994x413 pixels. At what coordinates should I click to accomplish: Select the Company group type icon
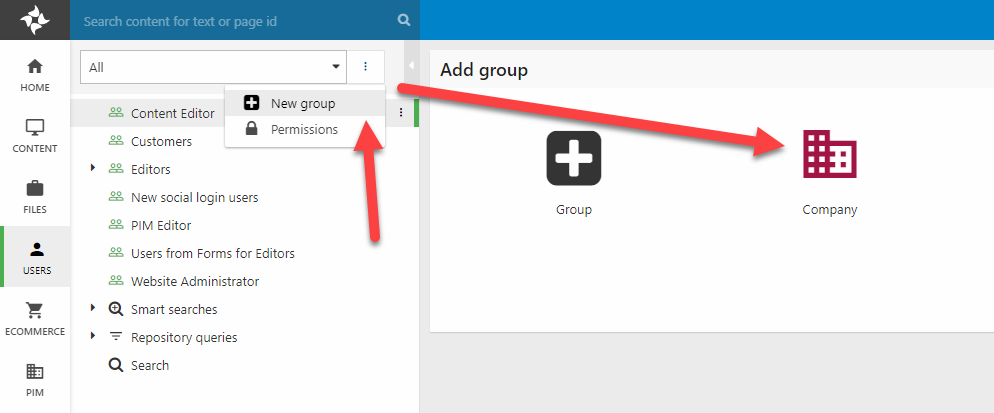tap(829, 157)
